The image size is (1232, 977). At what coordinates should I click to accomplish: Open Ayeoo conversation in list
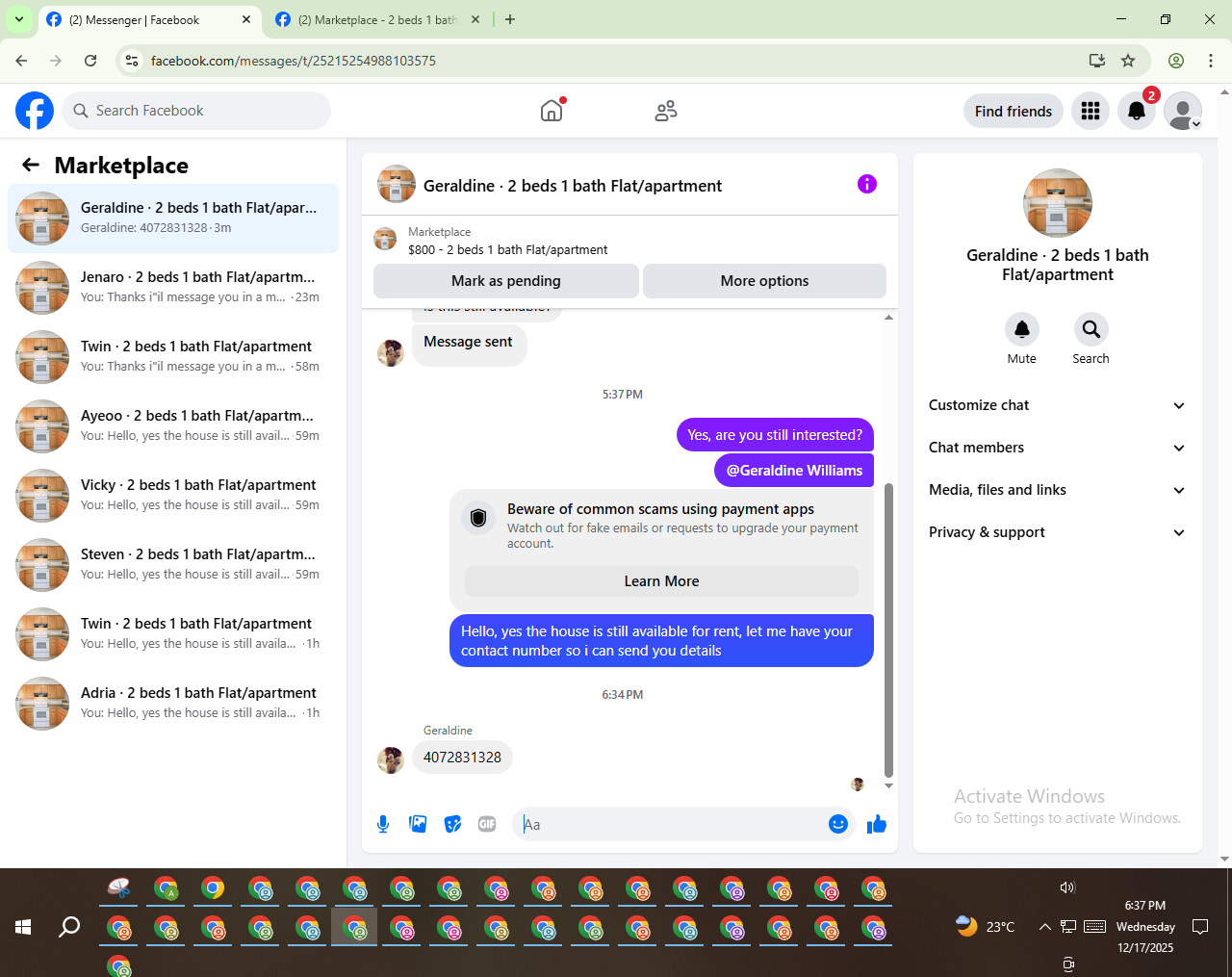(x=173, y=426)
